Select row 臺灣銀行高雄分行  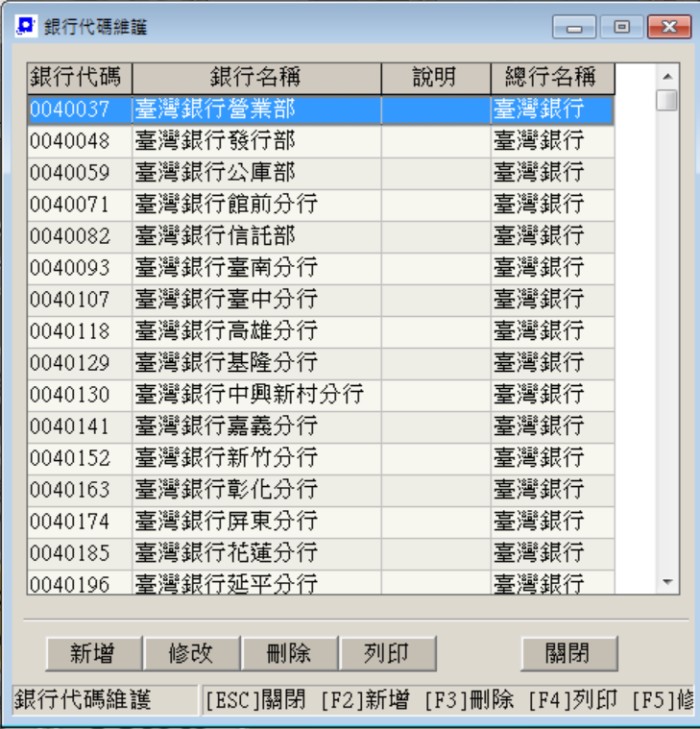pos(321,331)
